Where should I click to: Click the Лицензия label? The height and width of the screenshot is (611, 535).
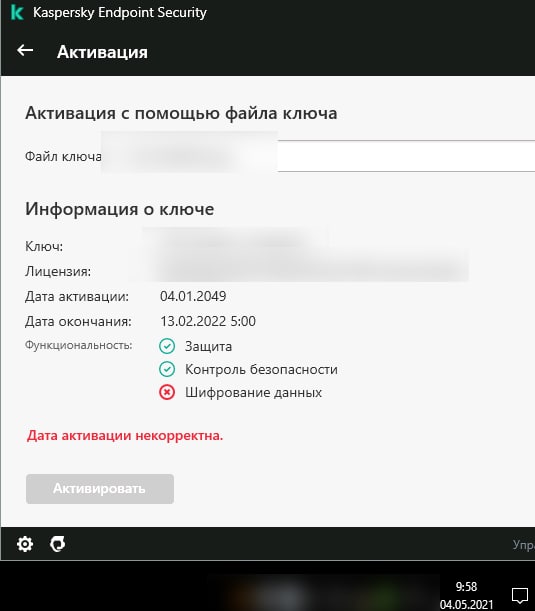pyautogui.click(x=58, y=272)
